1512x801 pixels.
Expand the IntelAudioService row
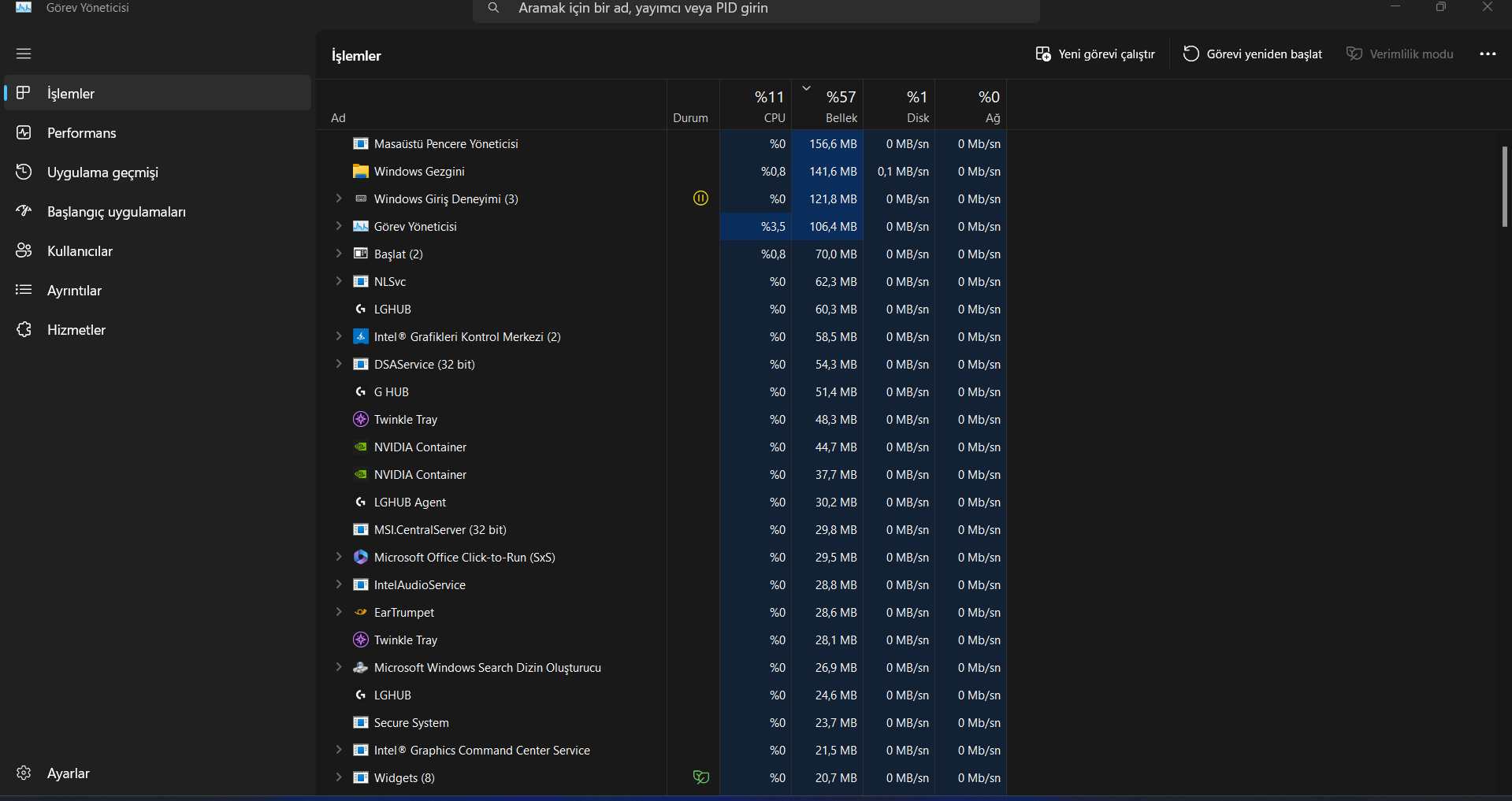(339, 584)
